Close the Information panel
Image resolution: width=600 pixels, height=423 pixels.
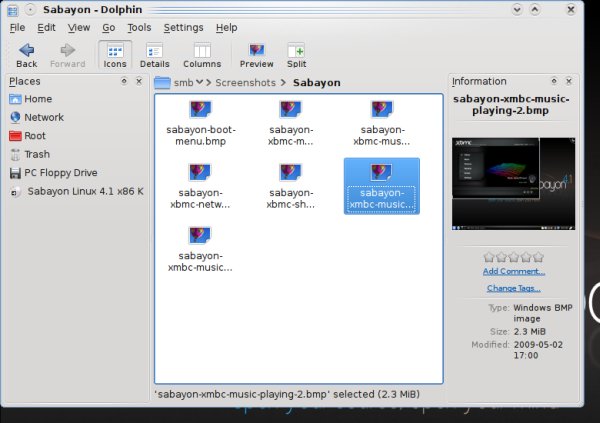coord(569,81)
